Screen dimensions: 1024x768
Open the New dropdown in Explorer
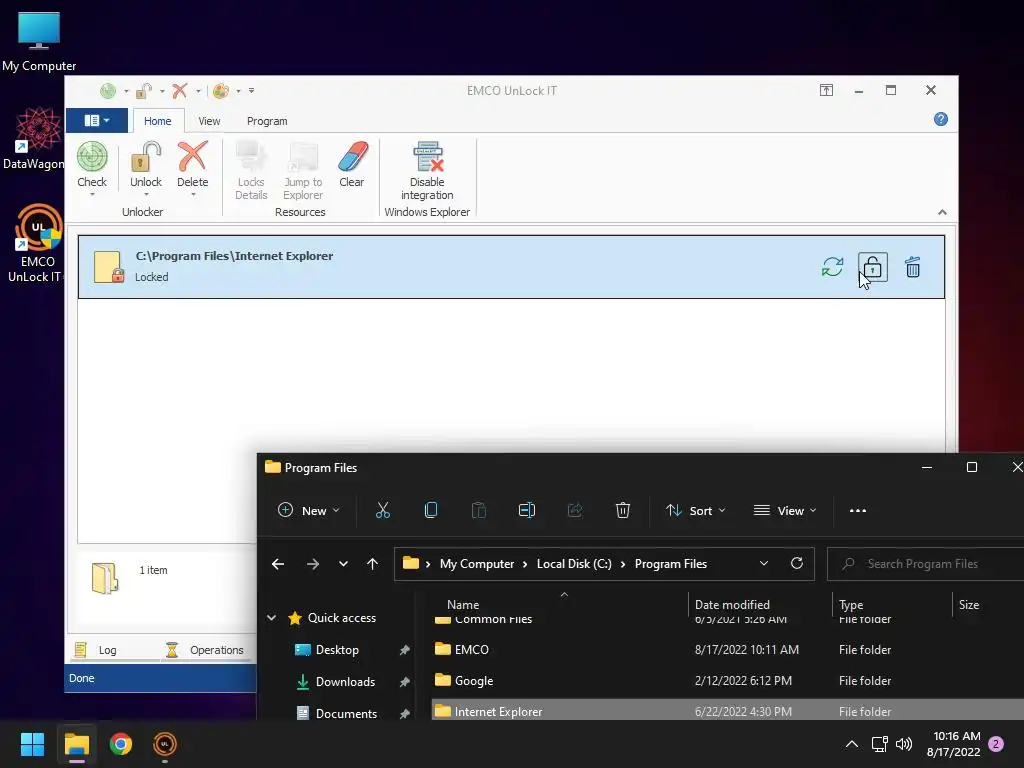(308, 511)
